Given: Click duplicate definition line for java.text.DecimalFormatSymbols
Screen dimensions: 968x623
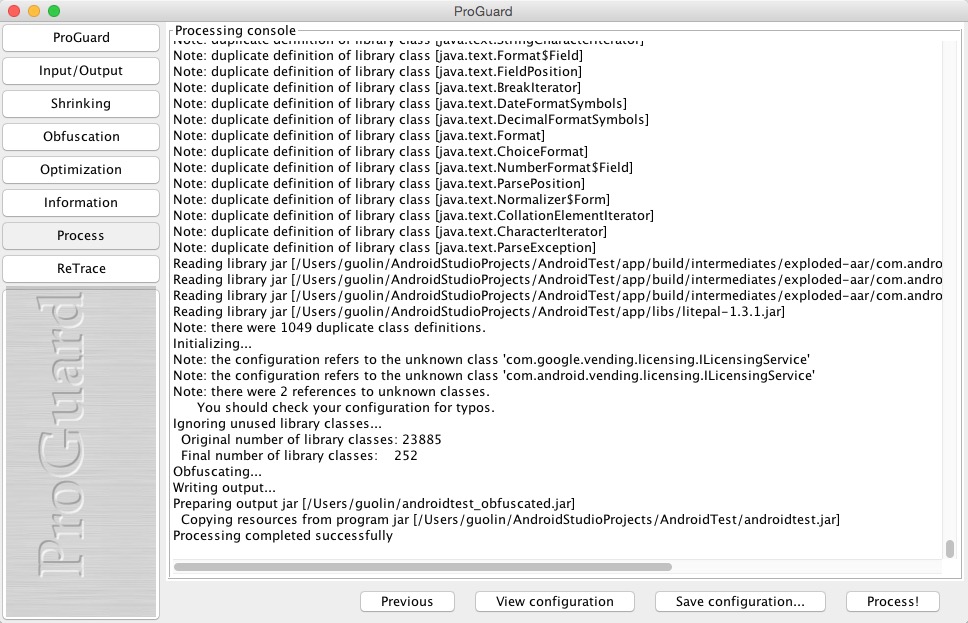Looking at the screenshot, I should (x=411, y=119).
